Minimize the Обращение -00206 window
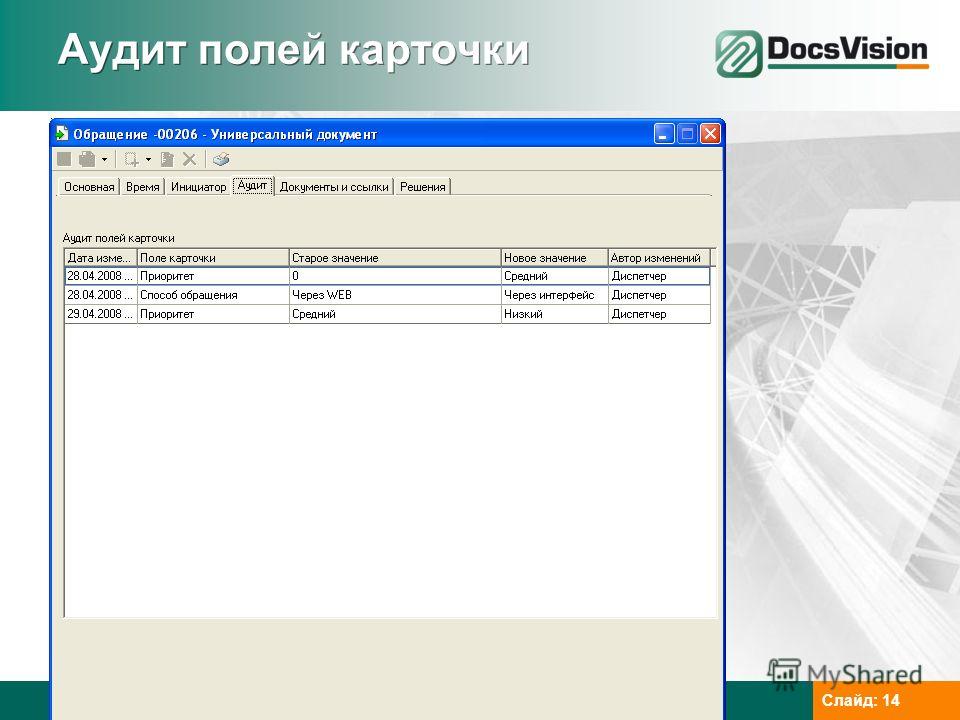Screen dimensions: 960x720 click(x=664, y=133)
